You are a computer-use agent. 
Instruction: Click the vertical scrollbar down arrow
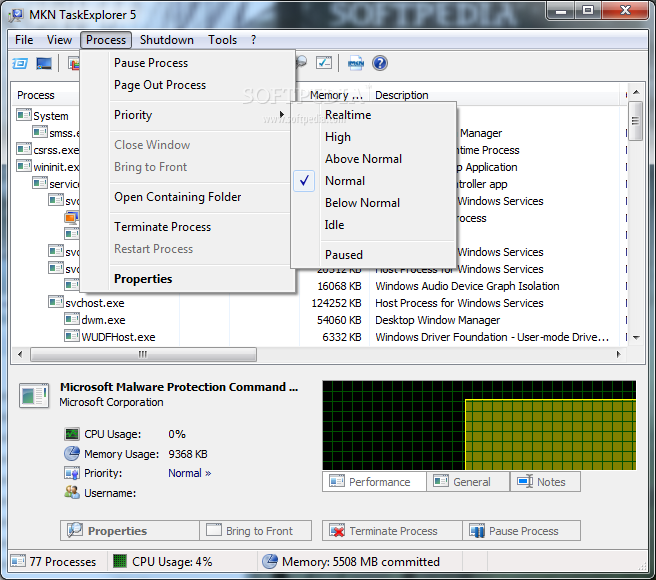tap(636, 337)
